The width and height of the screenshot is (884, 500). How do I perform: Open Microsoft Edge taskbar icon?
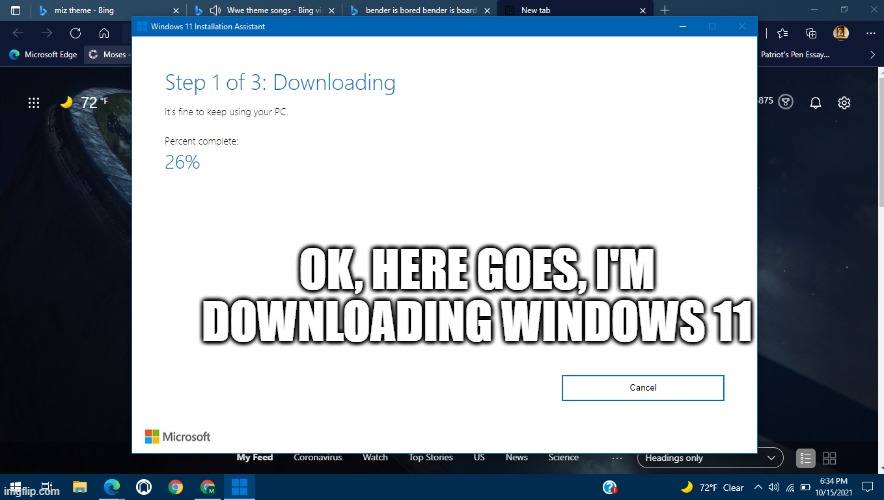coord(112,487)
